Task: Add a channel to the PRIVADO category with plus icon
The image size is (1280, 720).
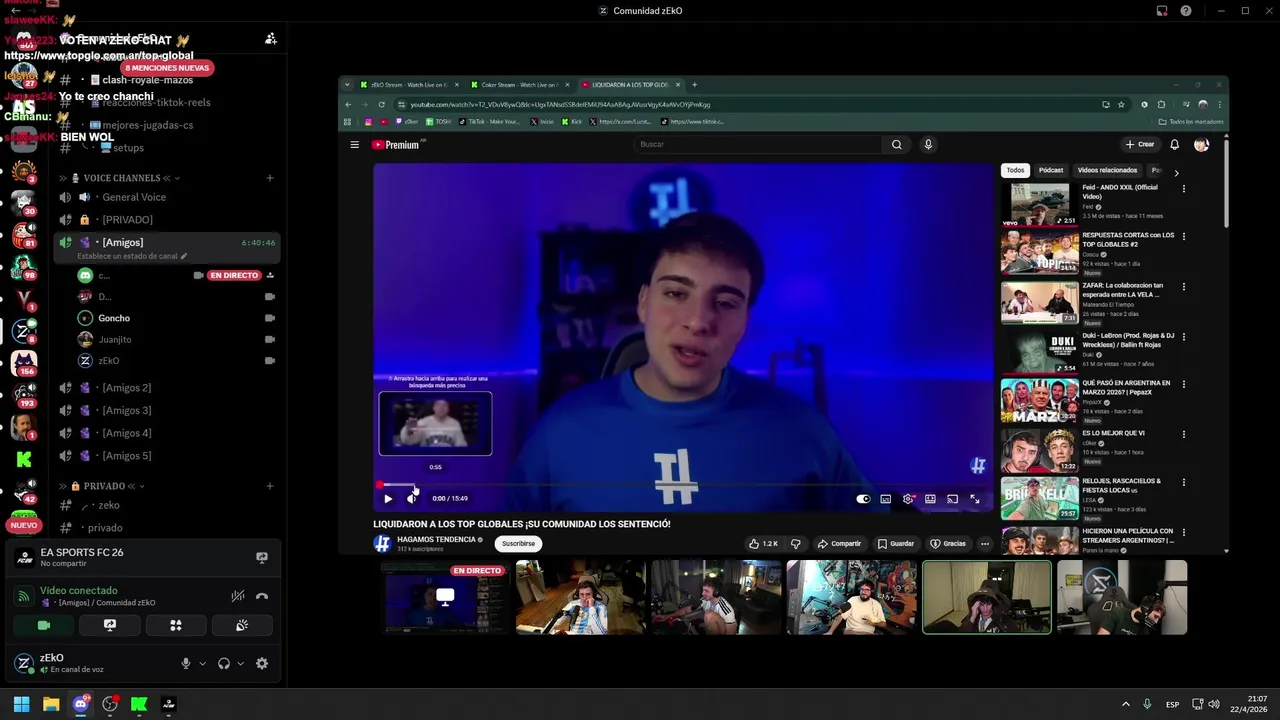Action: 270,486
